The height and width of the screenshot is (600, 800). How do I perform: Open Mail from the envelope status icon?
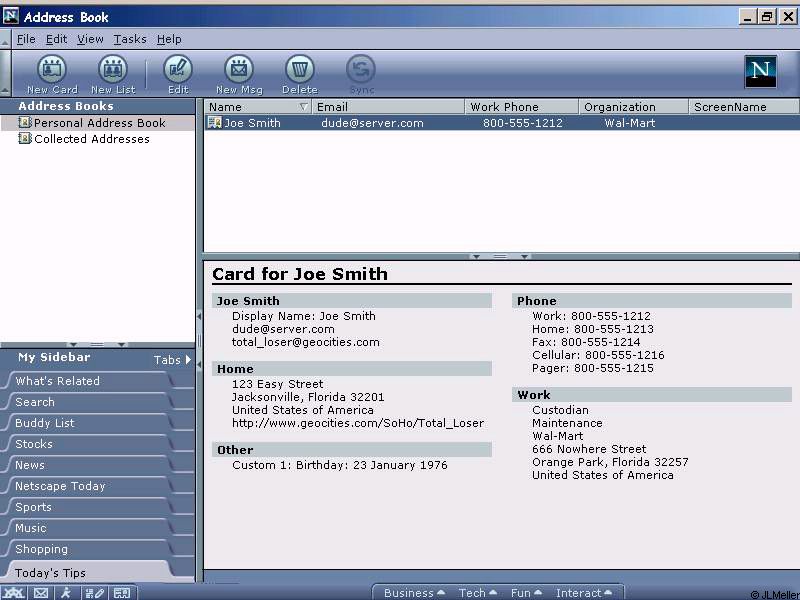point(41,593)
